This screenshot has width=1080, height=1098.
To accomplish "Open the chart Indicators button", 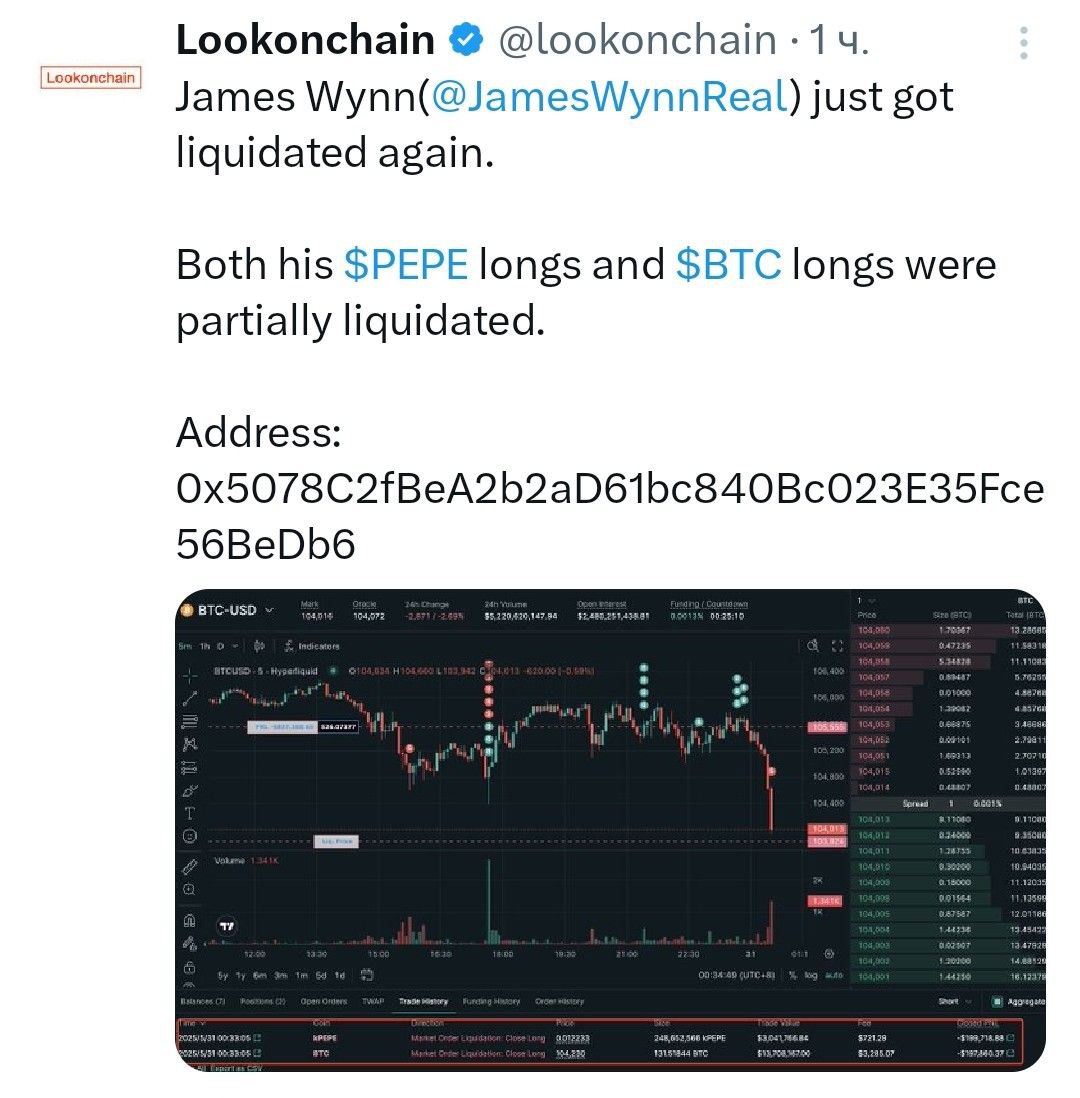I will click(x=312, y=646).
